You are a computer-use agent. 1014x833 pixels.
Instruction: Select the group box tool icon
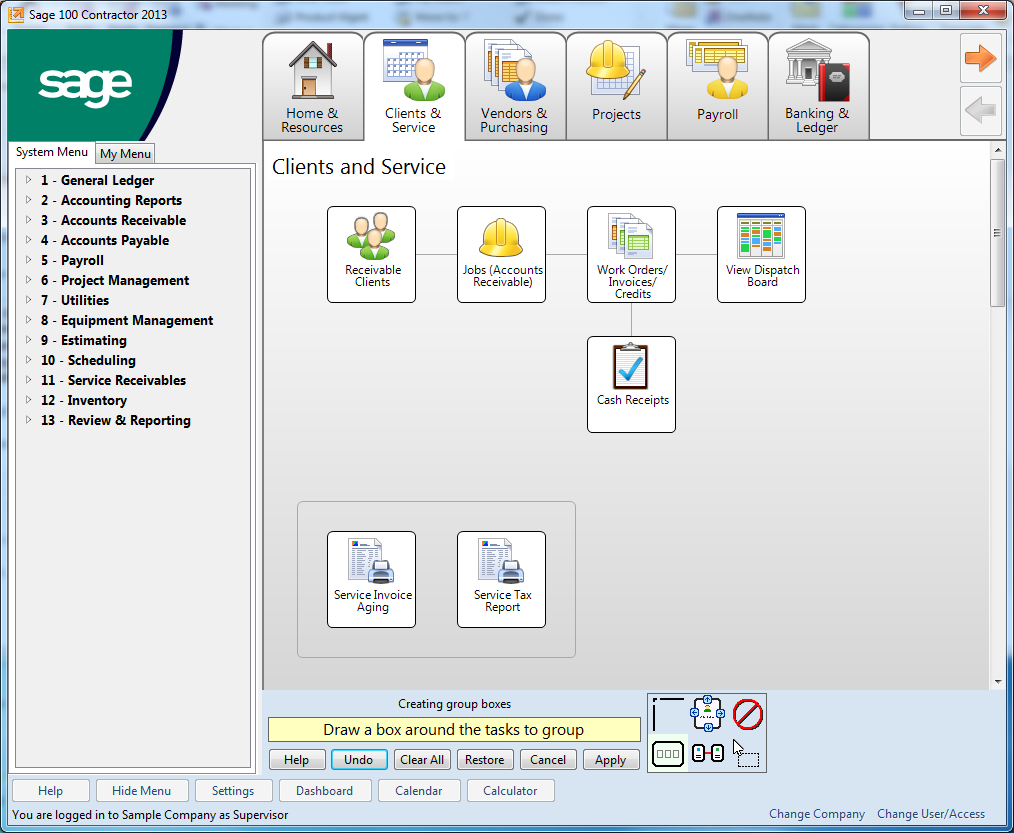668,753
